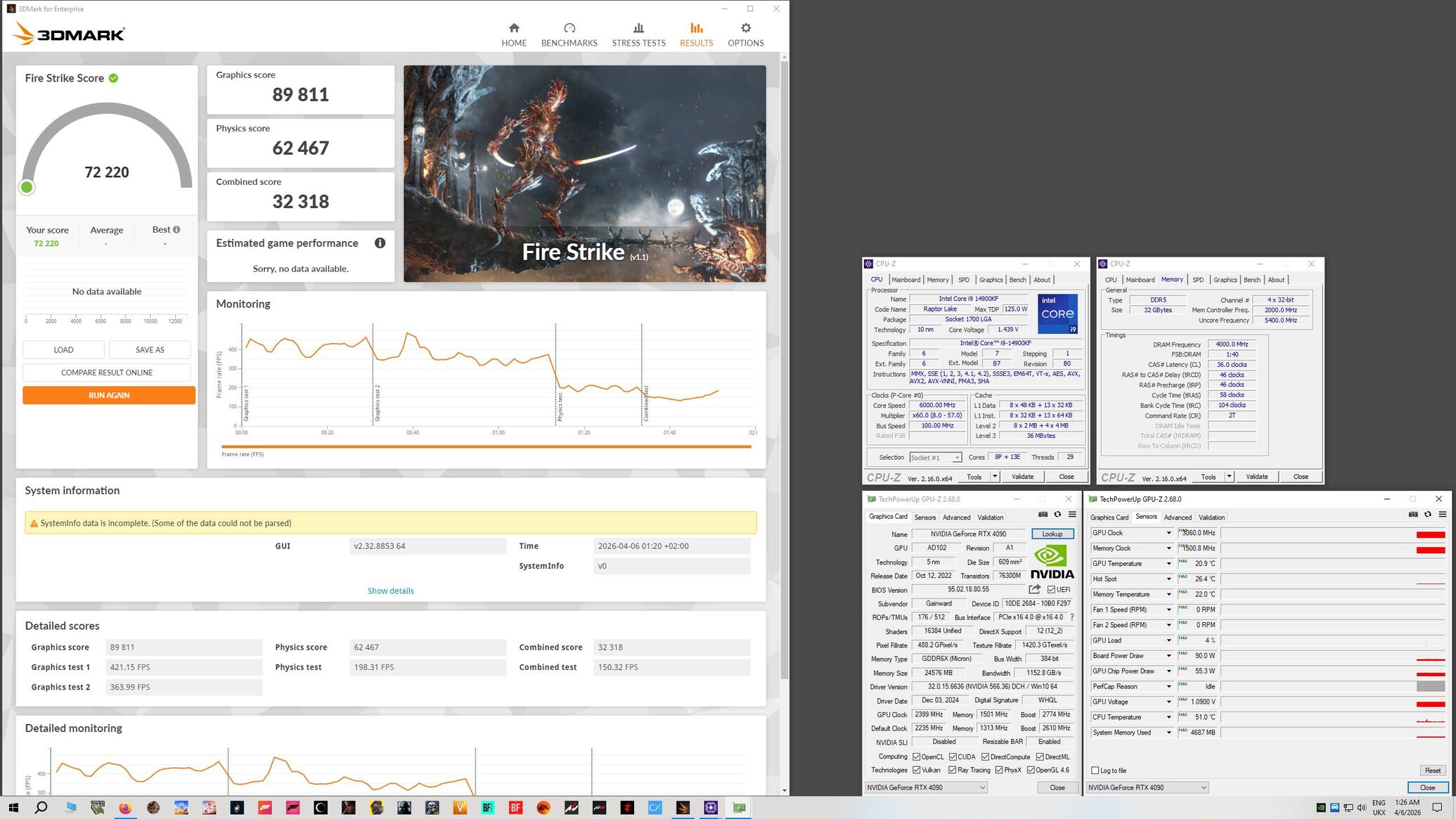Open the Tools dropdown arrow in CPU-Z Memory window
The width and height of the screenshot is (1456, 819).
tap(1229, 477)
